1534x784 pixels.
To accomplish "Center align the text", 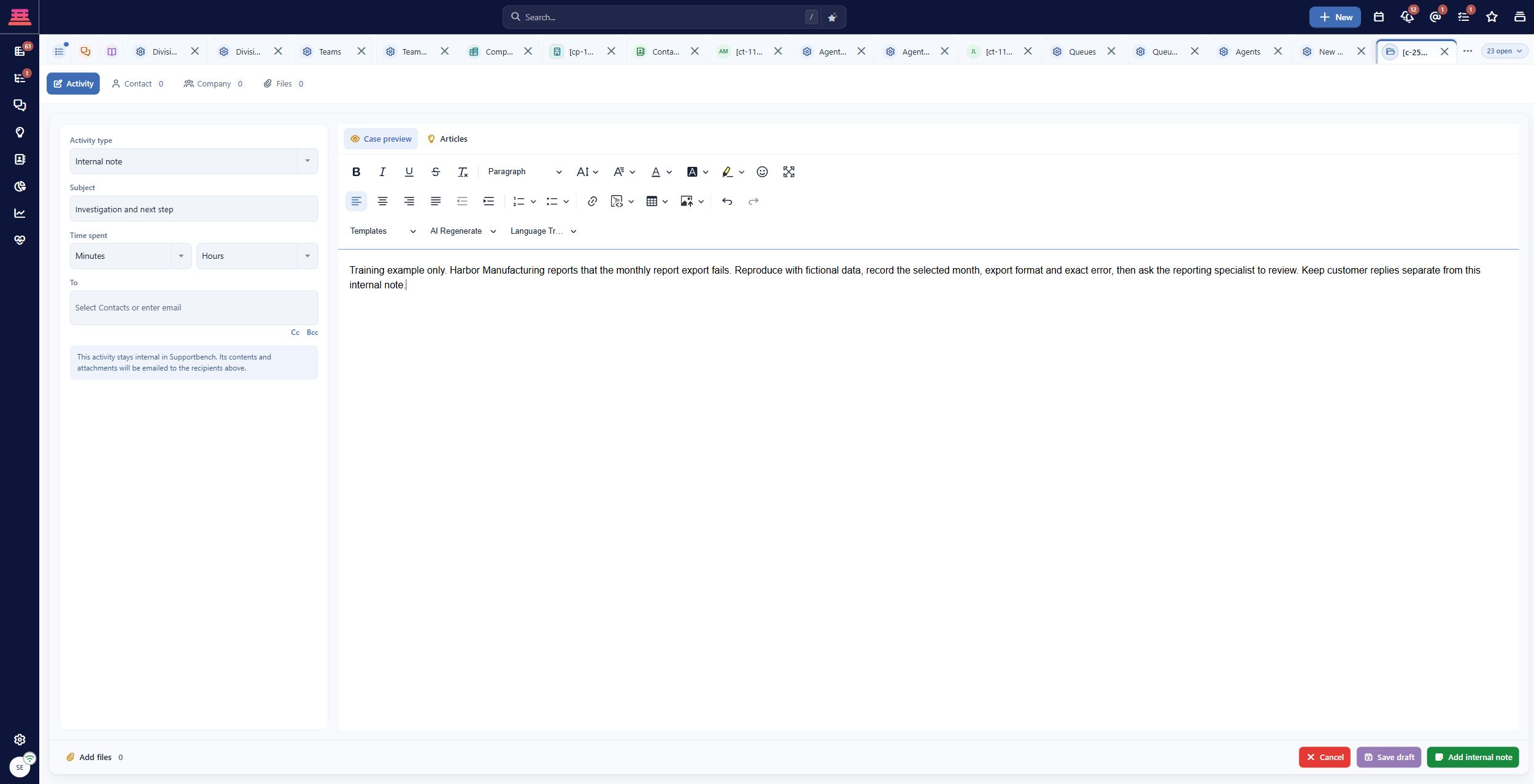I will click(382, 201).
